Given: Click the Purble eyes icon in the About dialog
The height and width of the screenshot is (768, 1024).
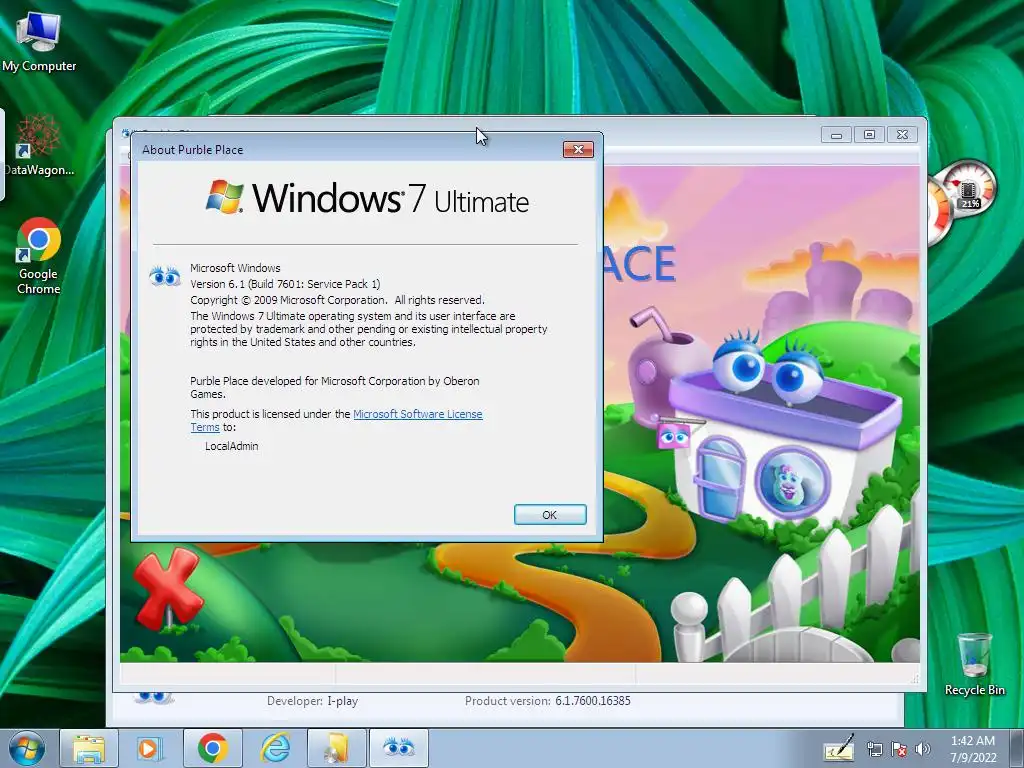Looking at the screenshot, I should 165,277.
